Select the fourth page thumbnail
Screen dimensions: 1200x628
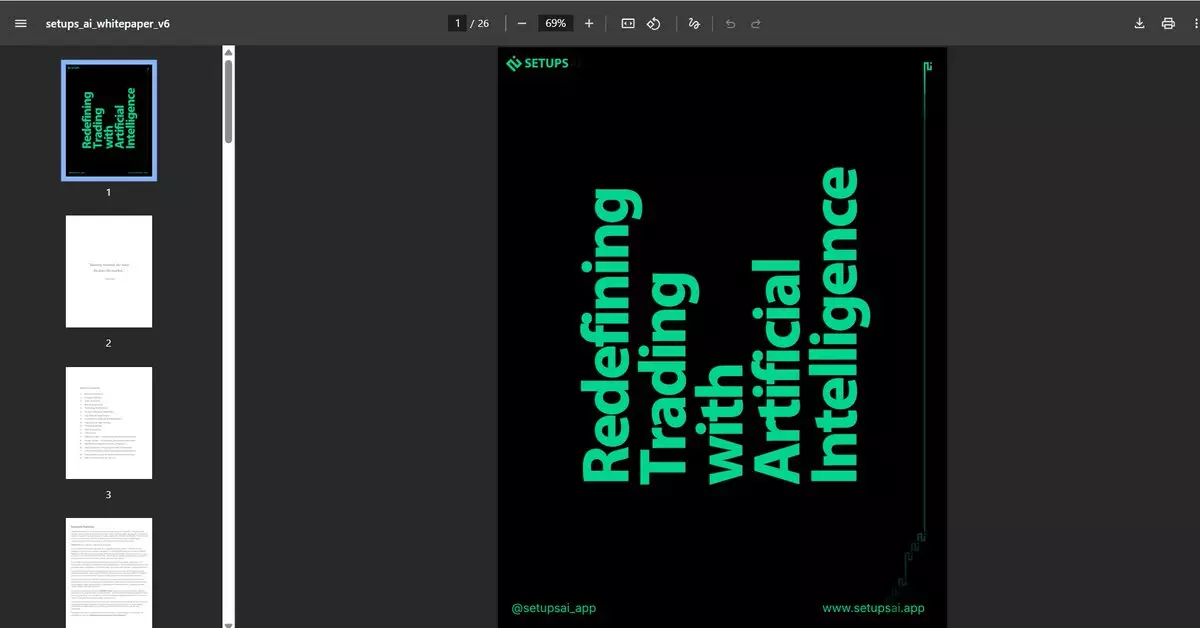coord(109,572)
